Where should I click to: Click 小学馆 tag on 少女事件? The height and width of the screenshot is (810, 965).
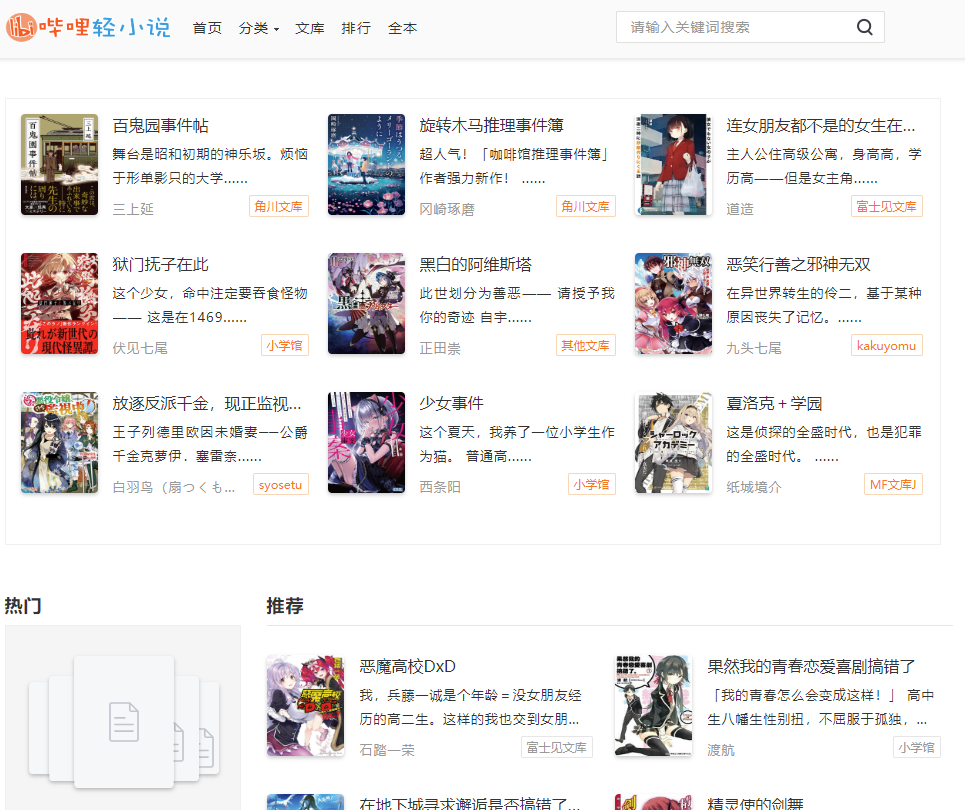tap(591, 484)
